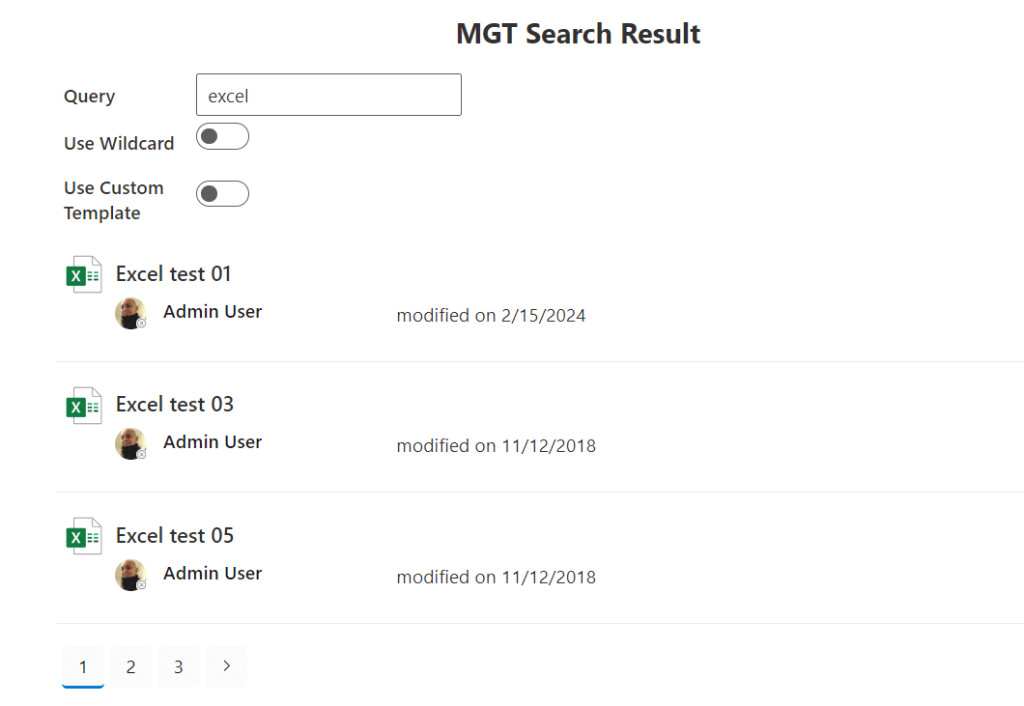Open the Excel test 01 result title

(x=174, y=274)
